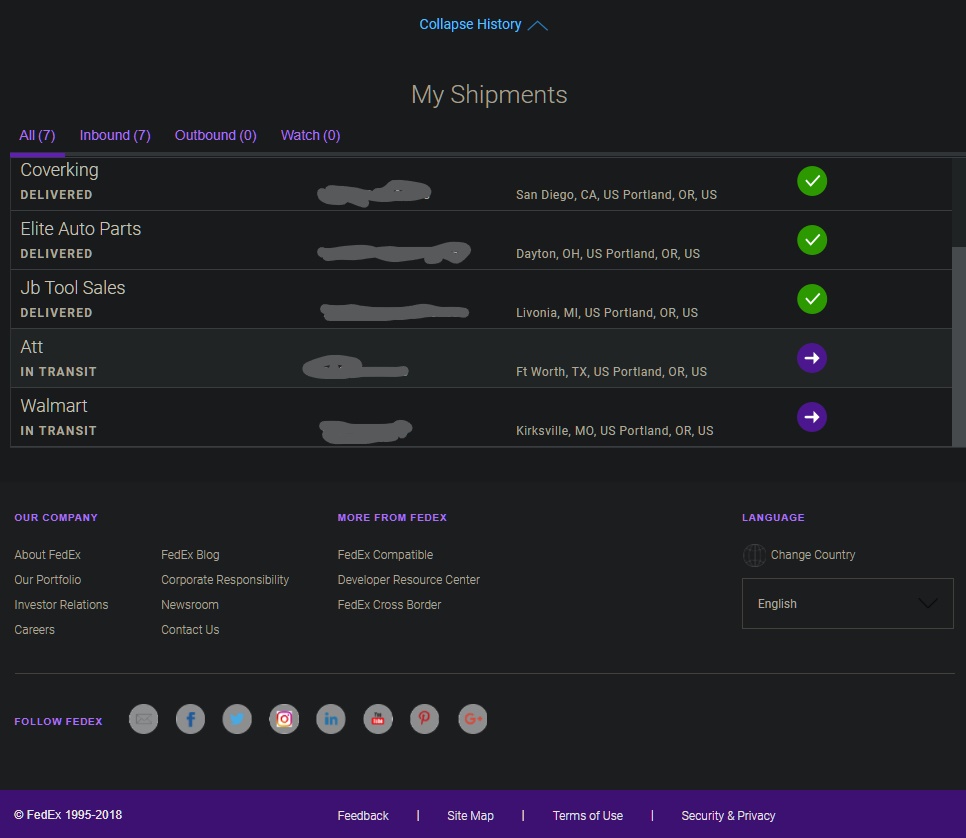Open the About FedEx link
Viewport: 966px width, 838px height.
point(47,555)
